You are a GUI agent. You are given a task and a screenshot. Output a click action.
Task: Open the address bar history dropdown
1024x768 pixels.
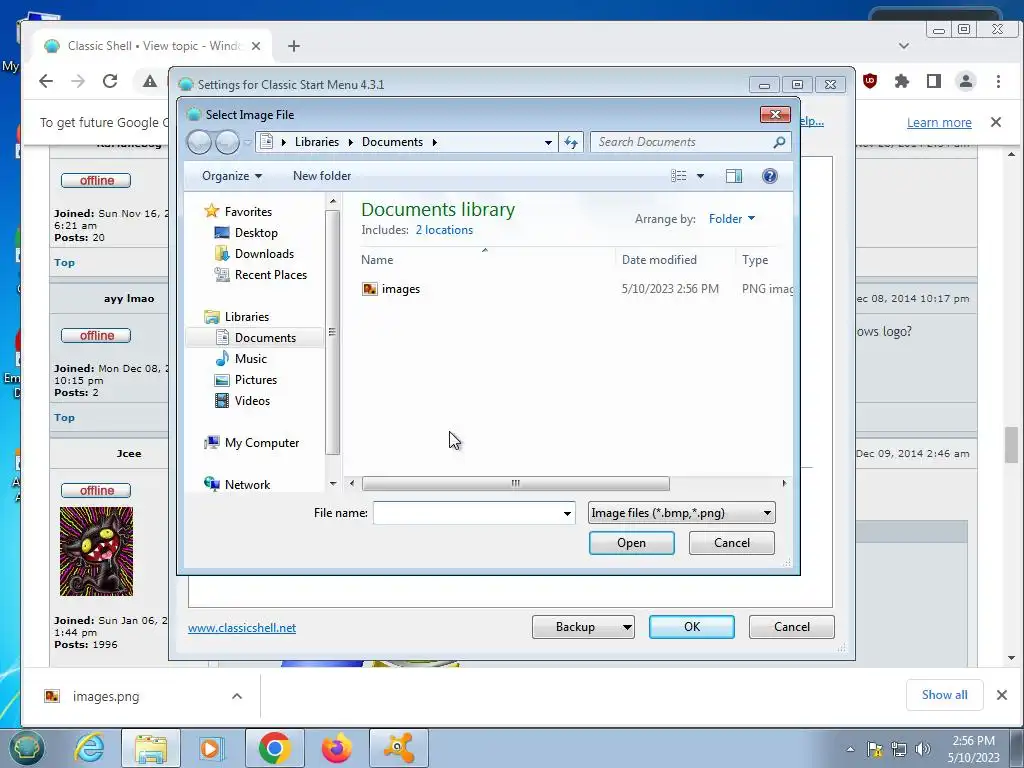coord(549,142)
